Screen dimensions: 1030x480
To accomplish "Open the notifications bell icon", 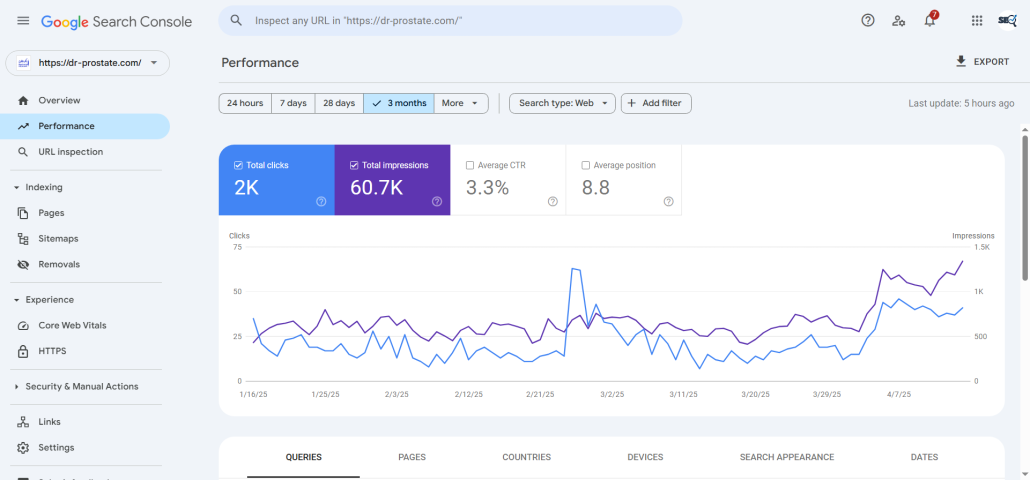I will point(929,20).
